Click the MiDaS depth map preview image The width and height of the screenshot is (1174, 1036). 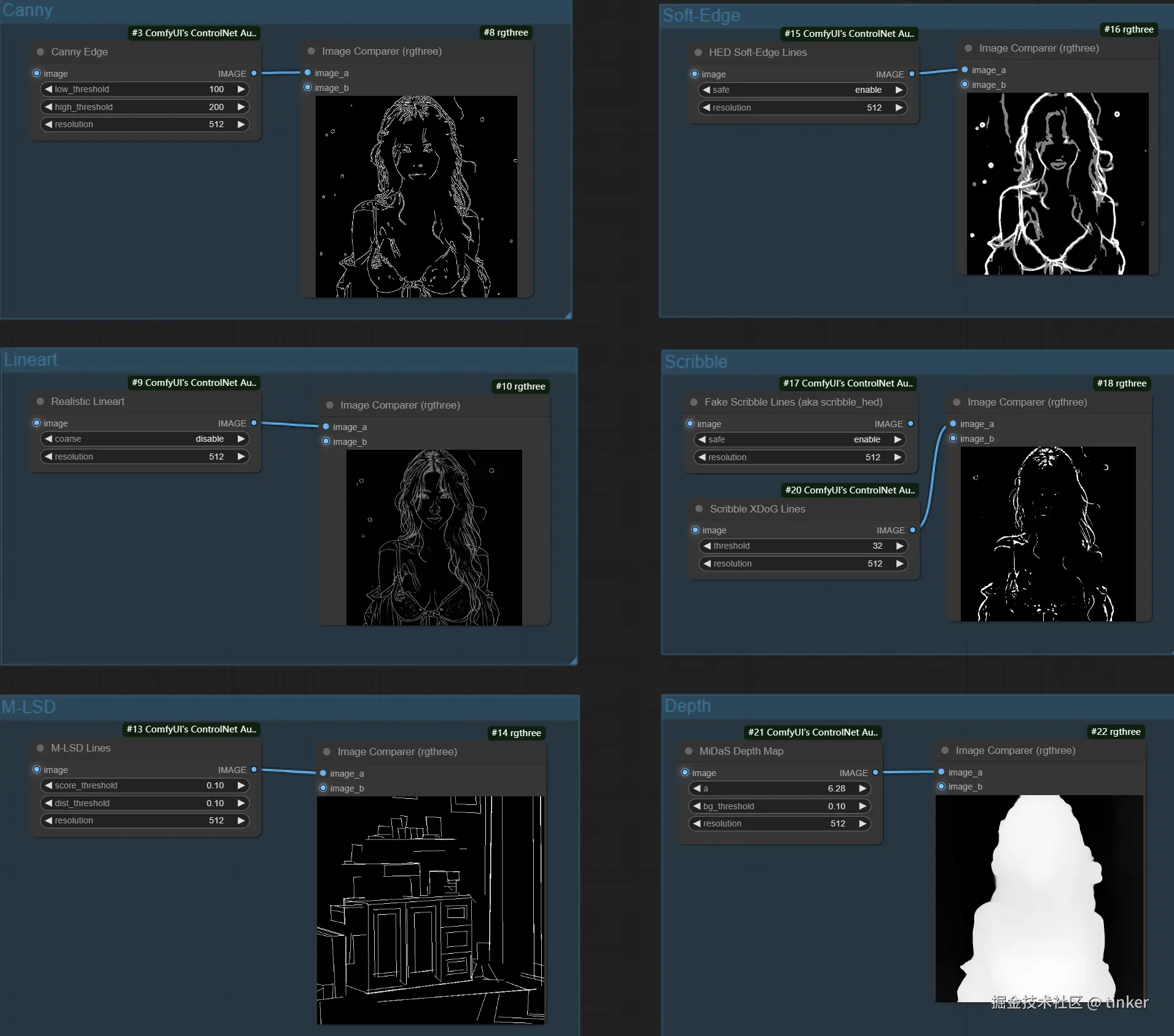click(x=1039, y=899)
